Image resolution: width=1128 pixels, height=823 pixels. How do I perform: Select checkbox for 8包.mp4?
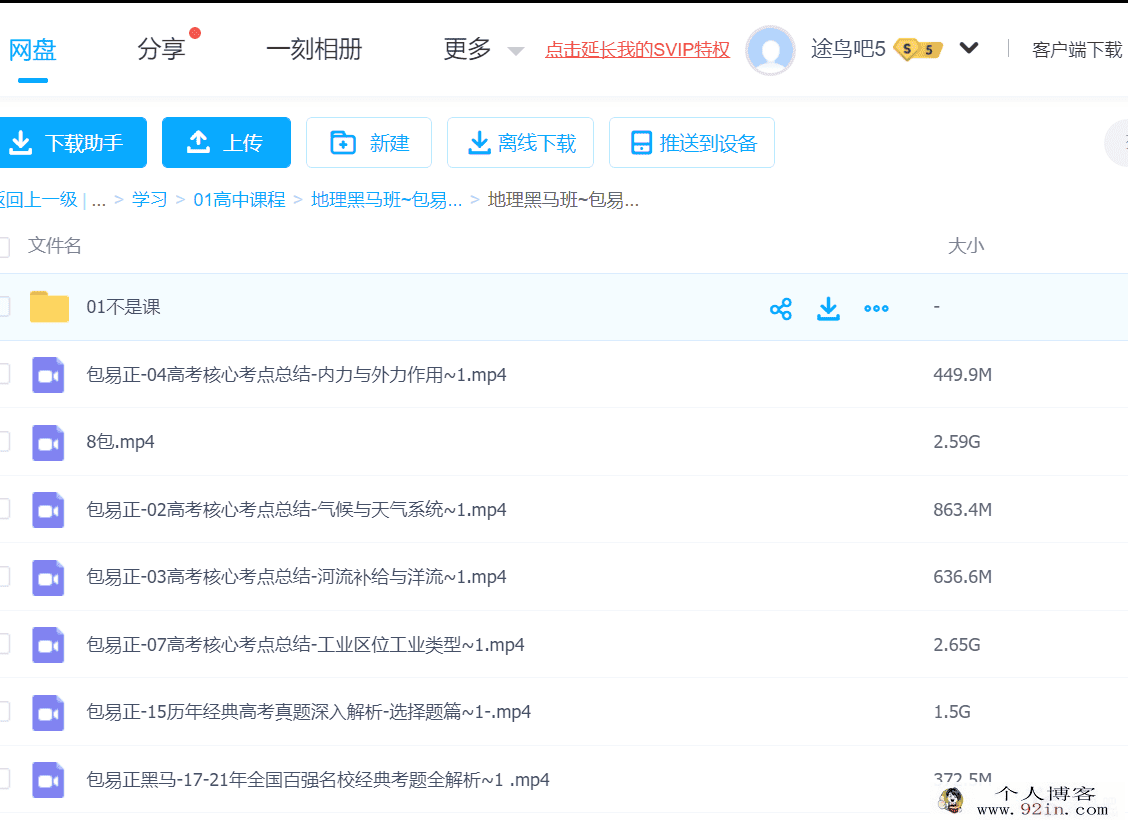point(4,442)
